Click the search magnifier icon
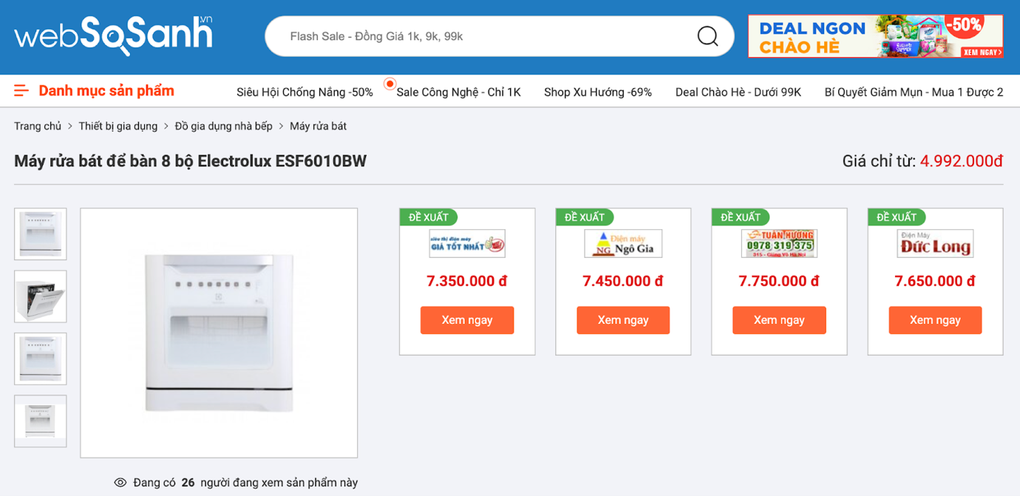This screenshot has height=496, width=1020. pos(707,37)
